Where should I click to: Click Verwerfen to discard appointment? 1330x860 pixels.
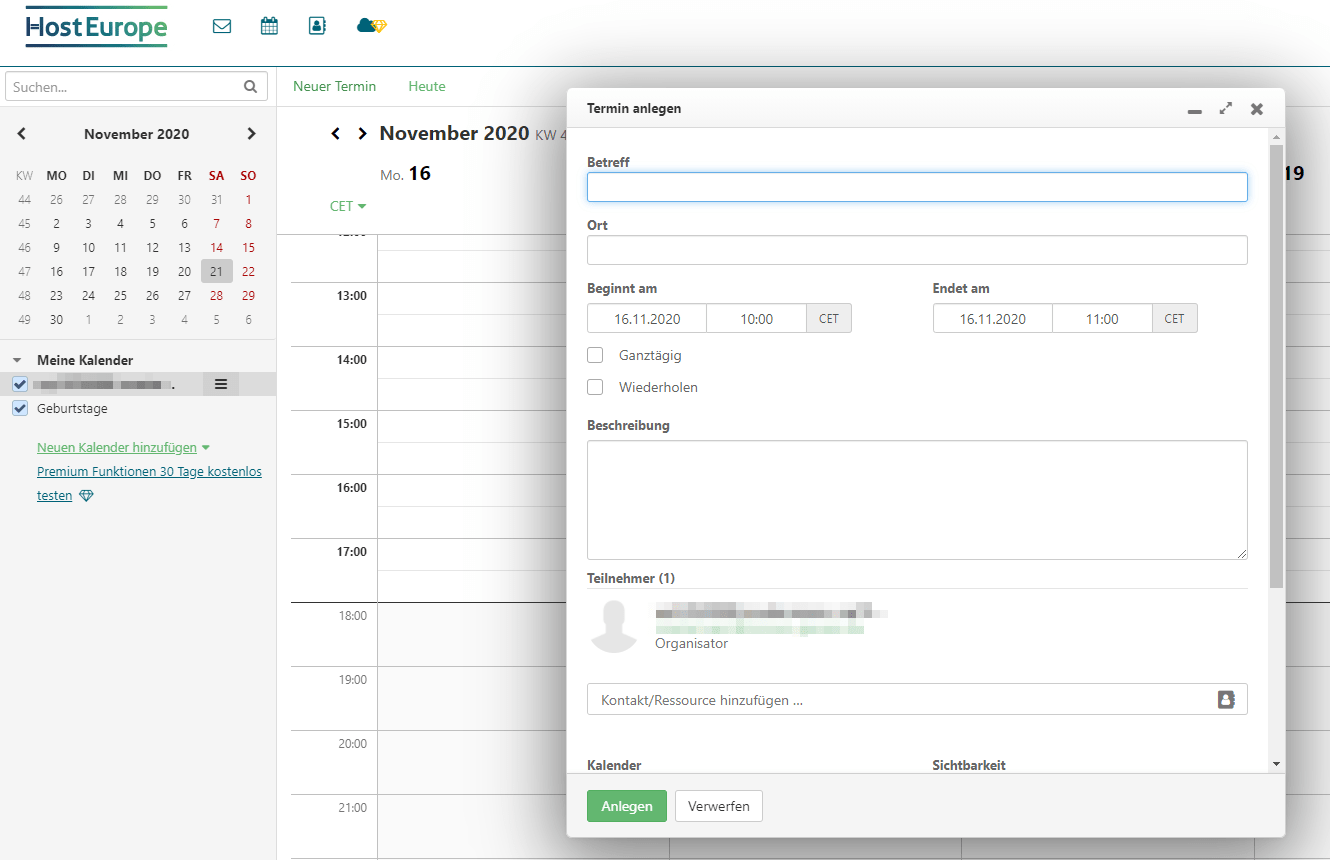point(719,806)
